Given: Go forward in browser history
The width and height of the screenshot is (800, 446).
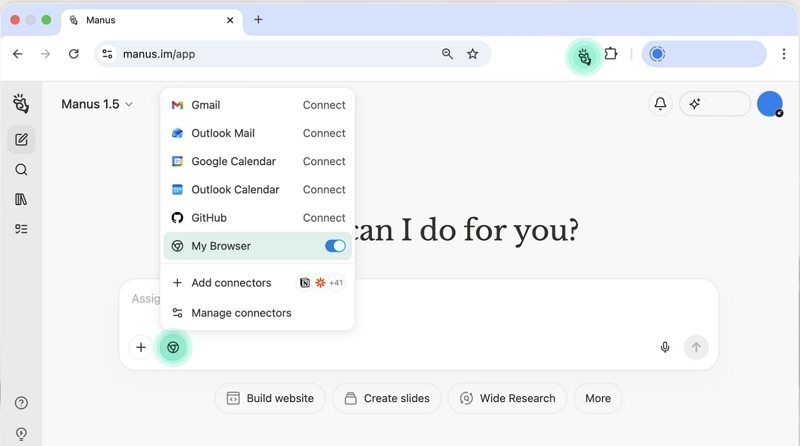Looking at the screenshot, I should click(45, 54).
